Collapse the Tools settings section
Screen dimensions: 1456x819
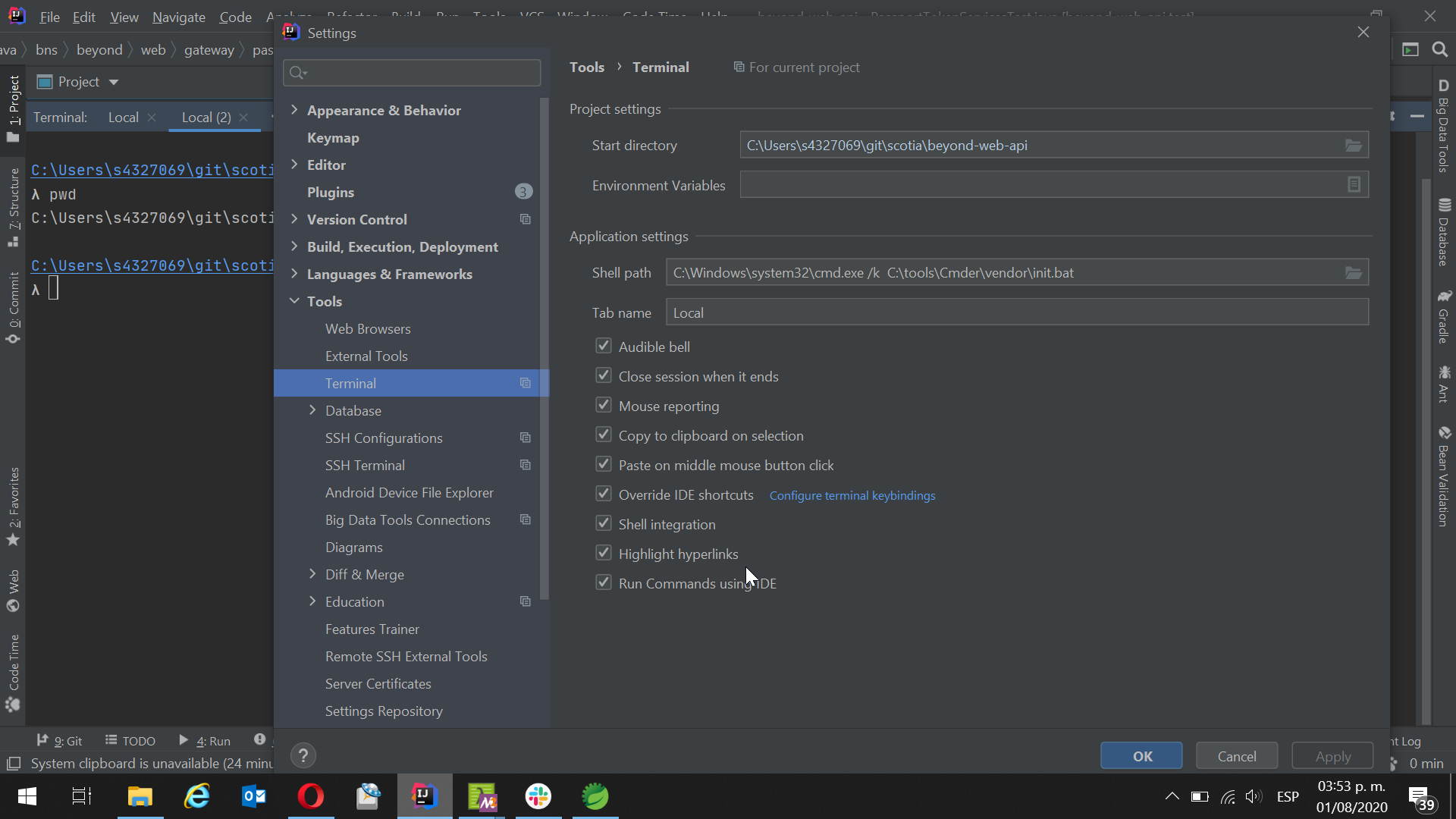click(x=294, y=301)
